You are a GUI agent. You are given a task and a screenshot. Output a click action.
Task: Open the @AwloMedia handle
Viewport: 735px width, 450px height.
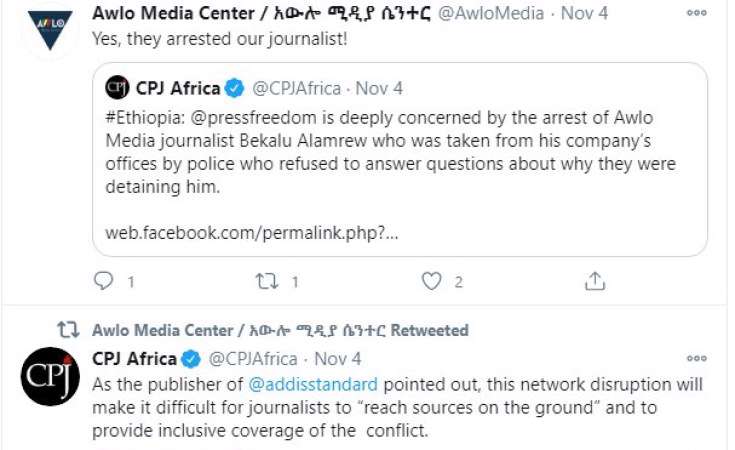[x=491, y=13]
